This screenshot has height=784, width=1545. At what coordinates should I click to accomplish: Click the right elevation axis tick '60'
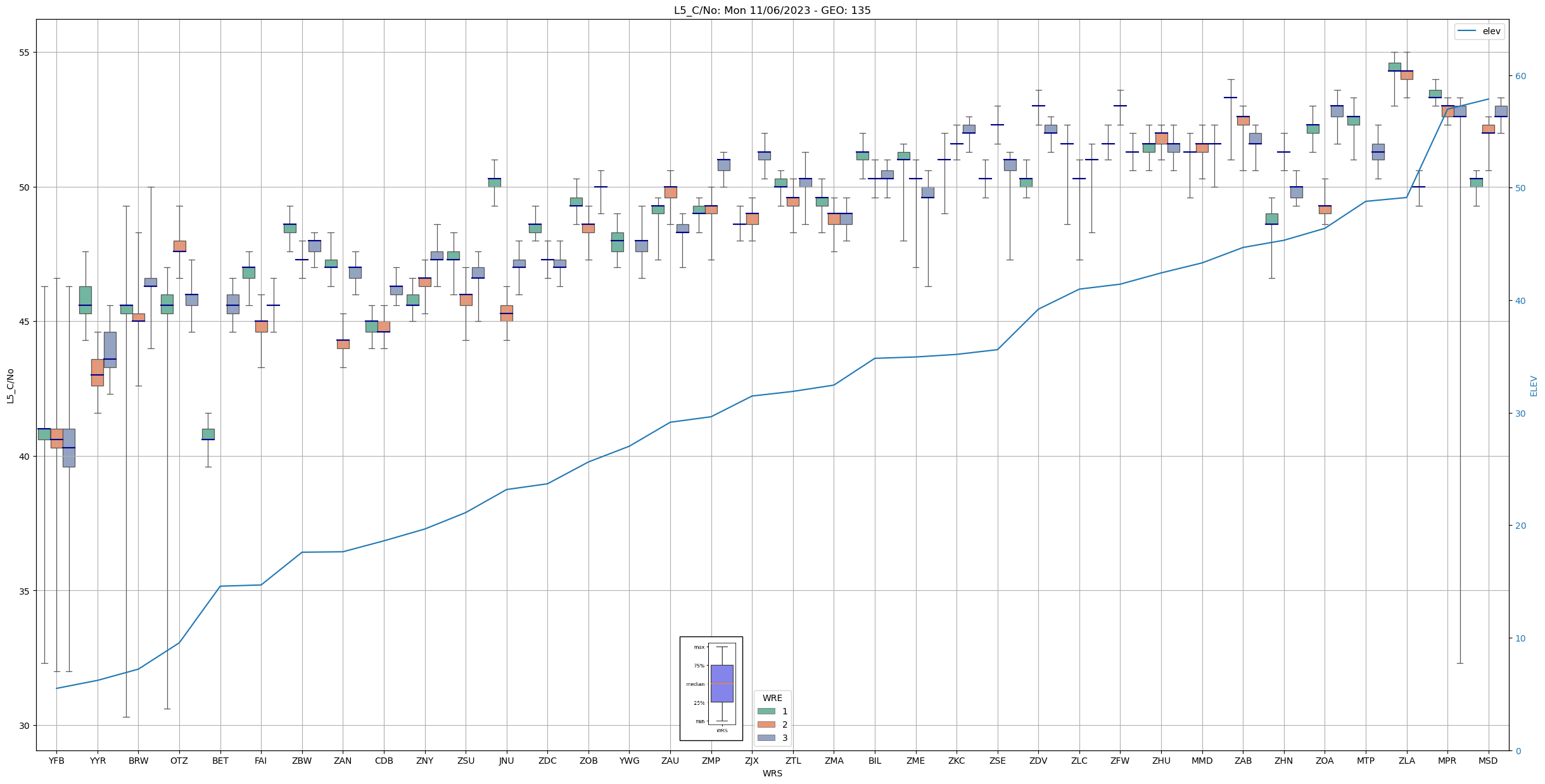tap(1520, 76)
